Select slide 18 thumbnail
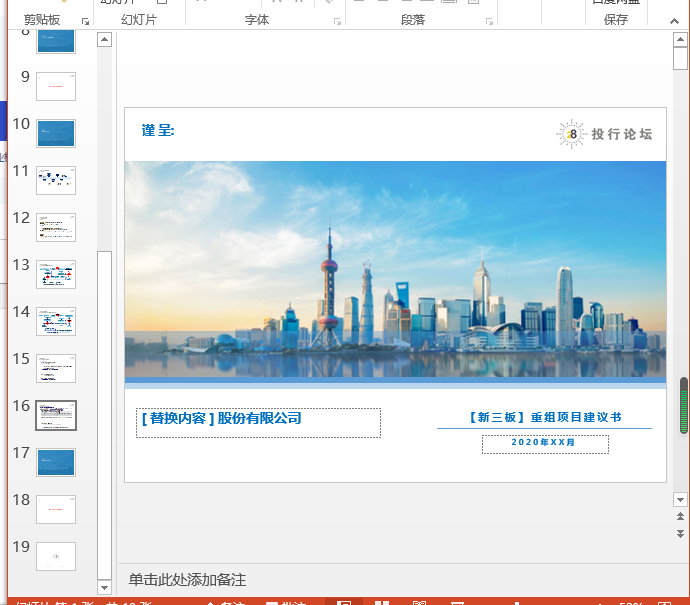This screenshot has height=605, width=690. (x=56, y=510)
